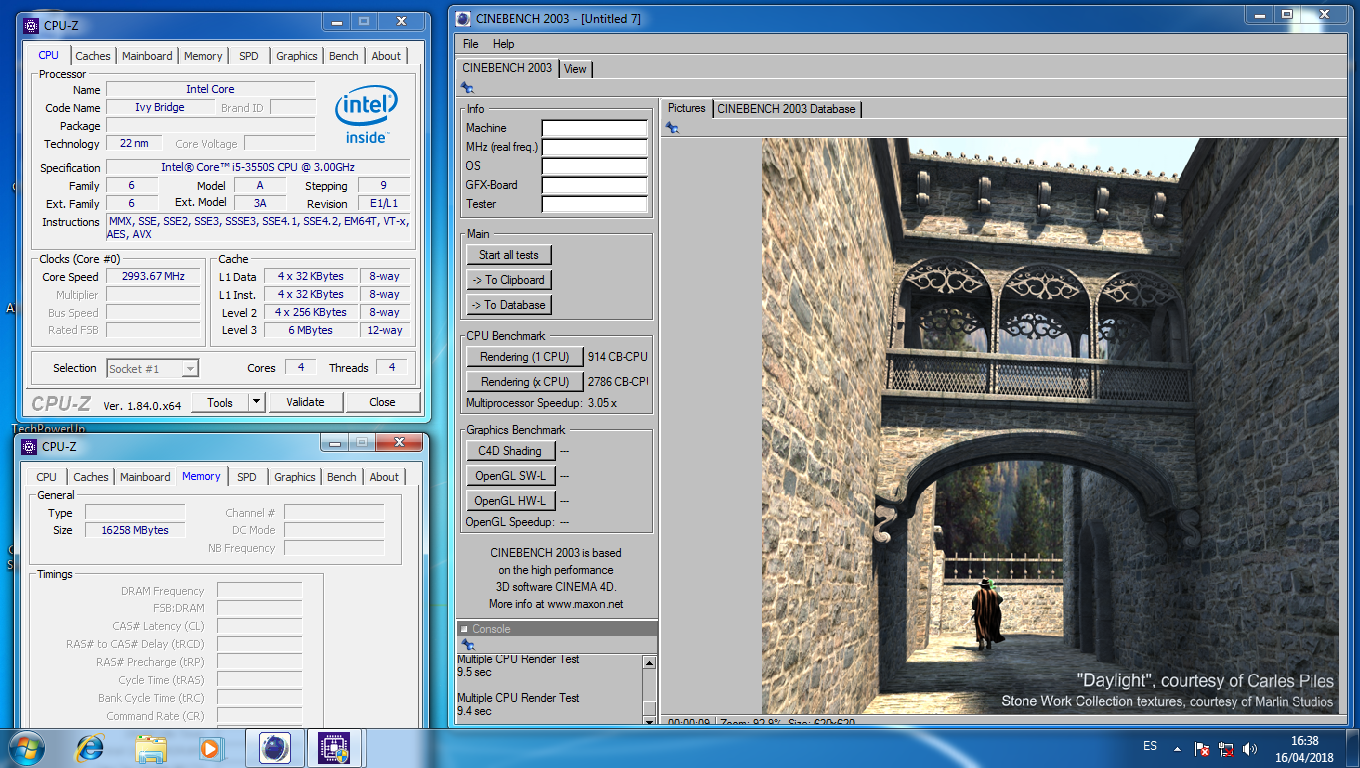Click the Multiprocessor Speedup 3.05 x text

[541, 403]
